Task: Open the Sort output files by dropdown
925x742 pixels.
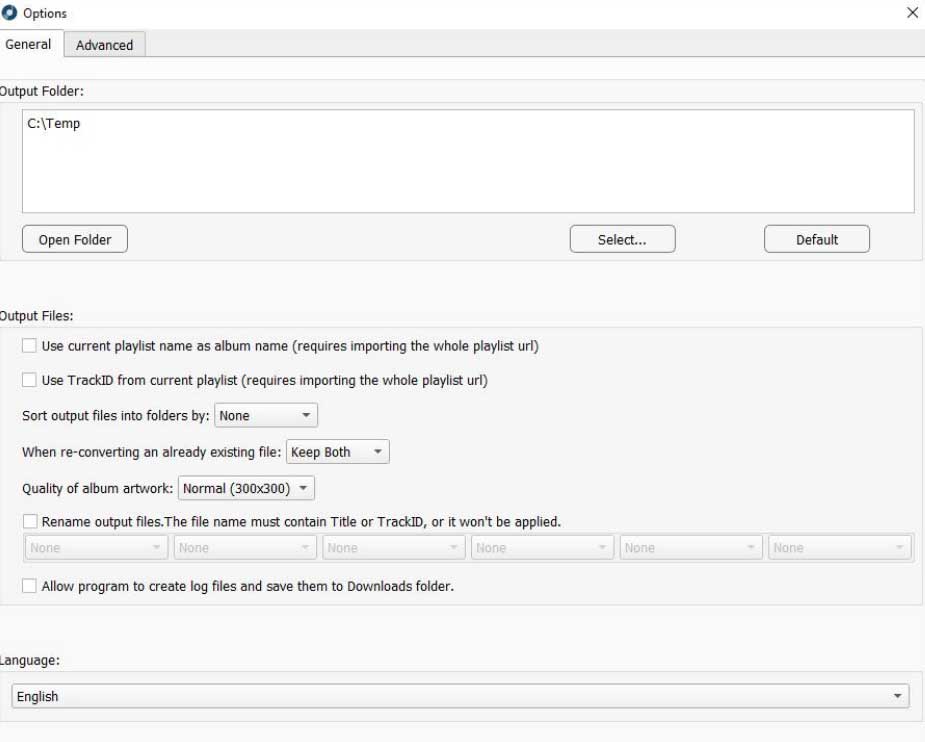Action: tap(266, 416)
